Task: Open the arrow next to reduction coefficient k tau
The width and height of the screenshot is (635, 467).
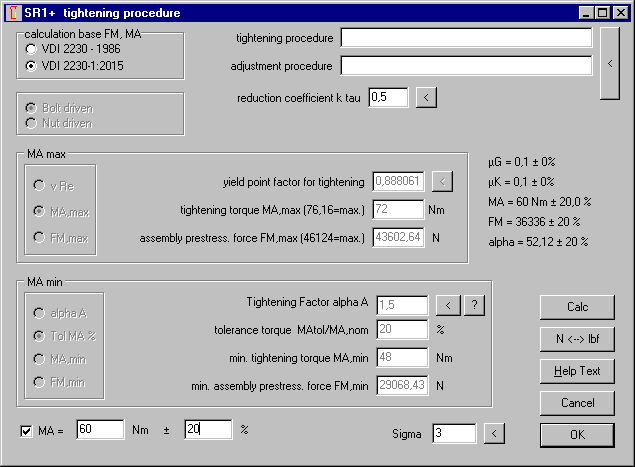Action: pos(426,97)
